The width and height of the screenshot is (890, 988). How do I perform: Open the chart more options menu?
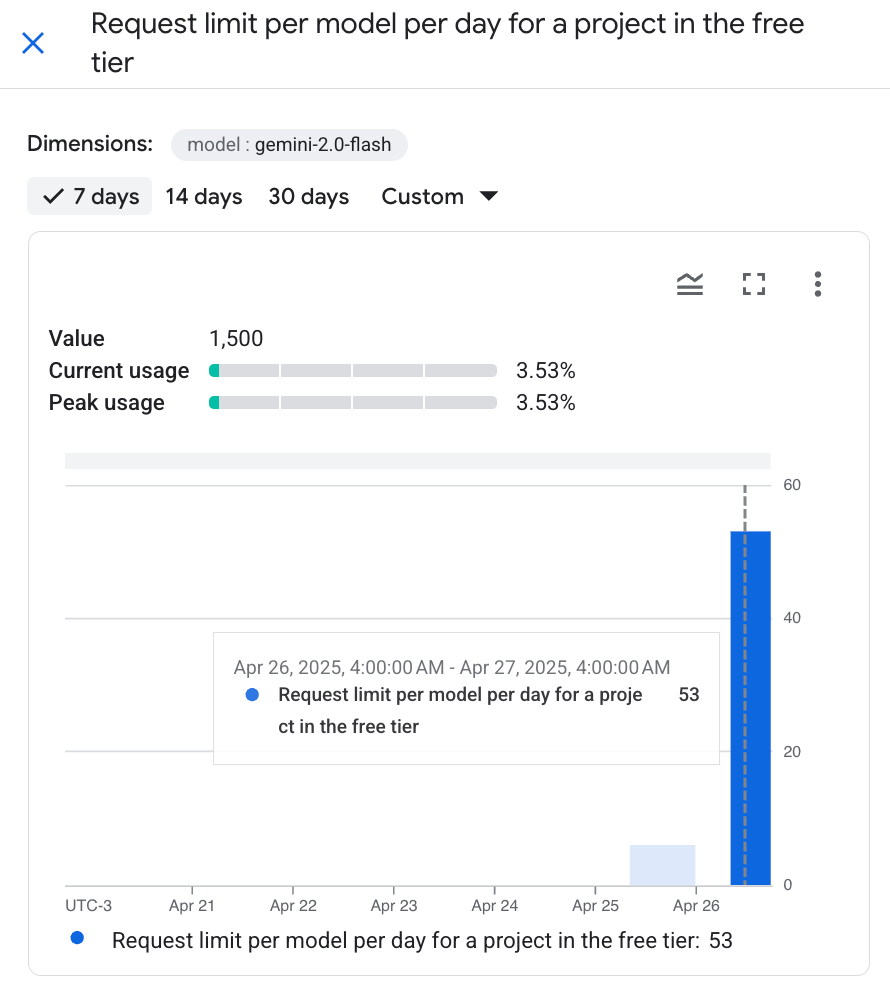pos(818,284)
